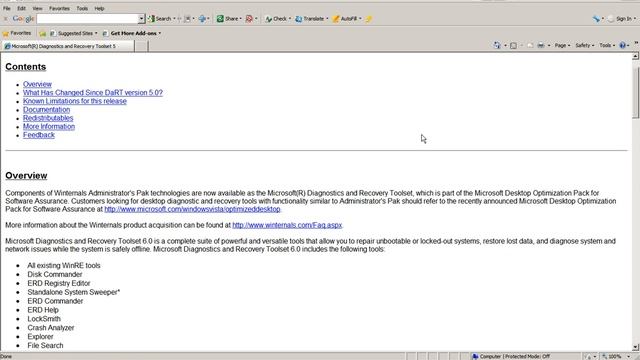Follow the Redistributables link
Viewport: 640px width, 360px height.
tap(48, 118)
